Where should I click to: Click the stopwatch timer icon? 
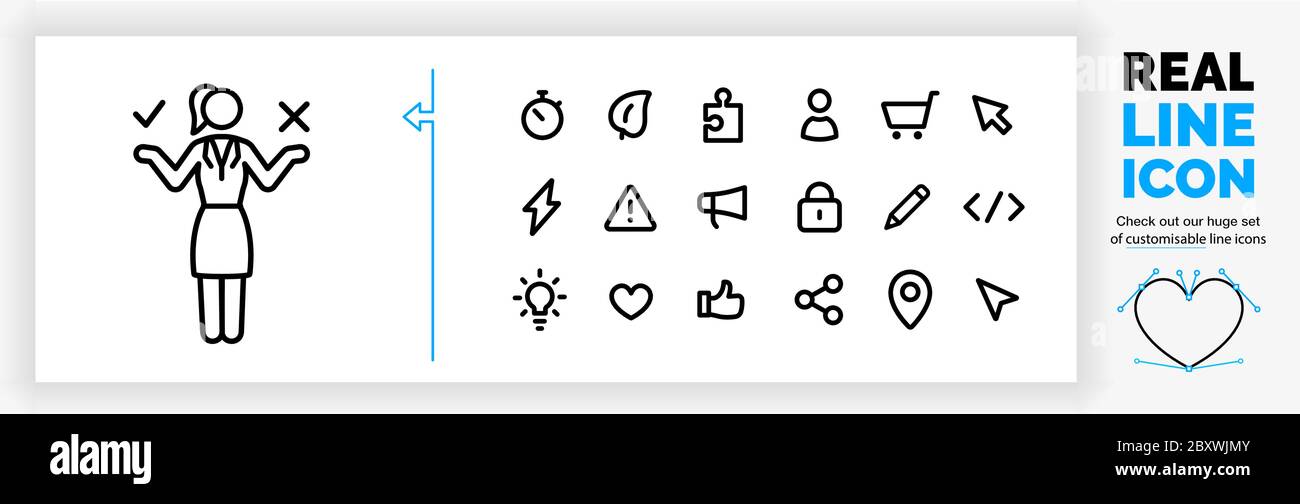(542, 115)
